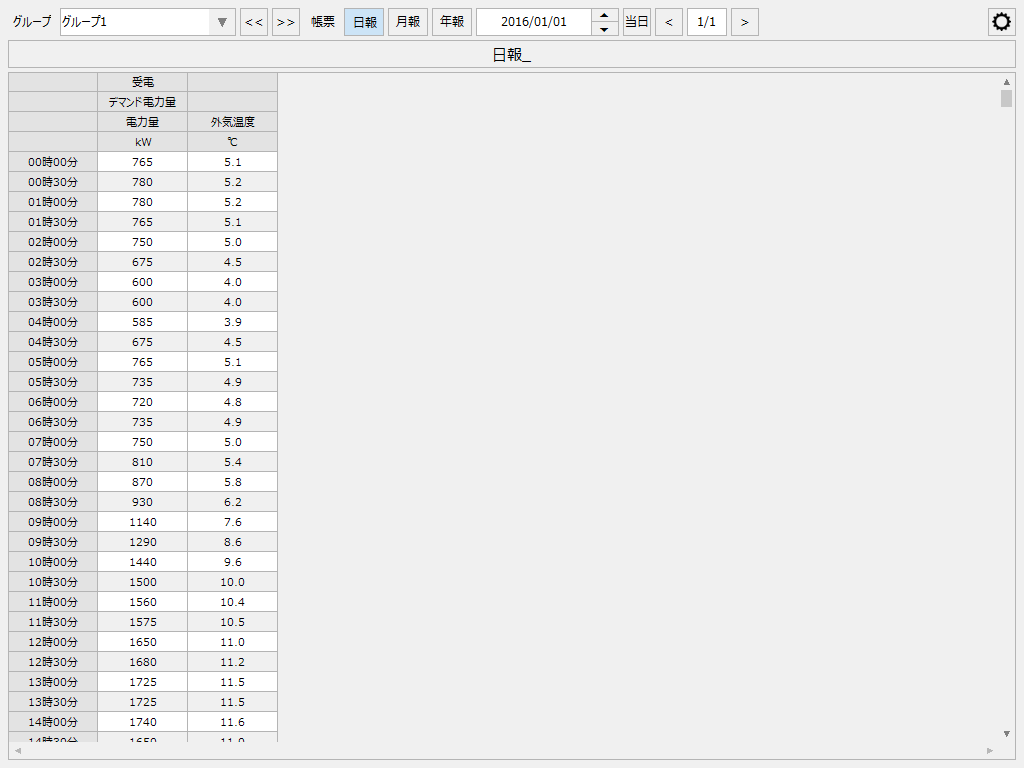Expand the group selector arrow
The width and height of the screenshot is (1024, 768).
[x=221, y=21]
